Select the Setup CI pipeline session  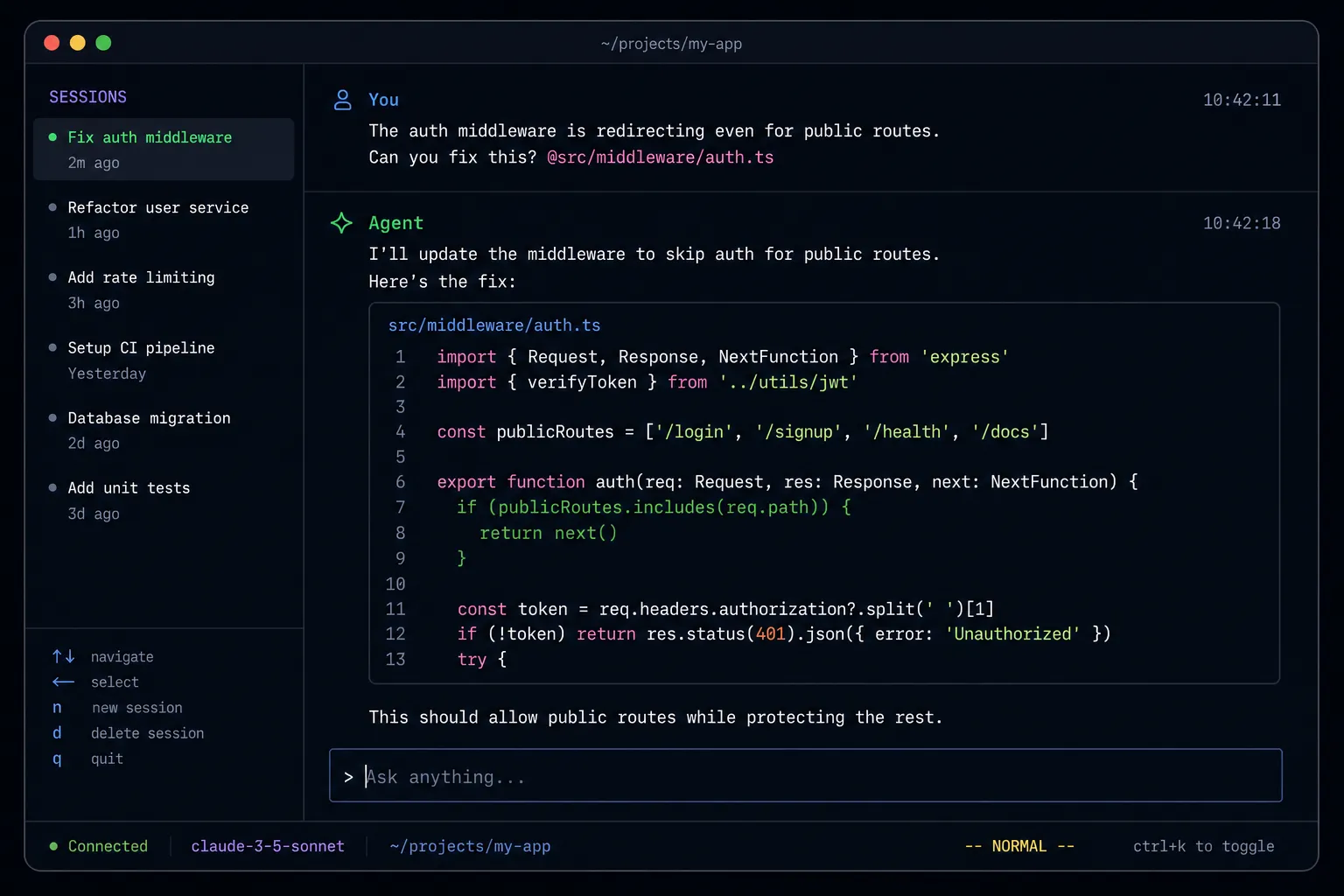(x=164, y=360)
